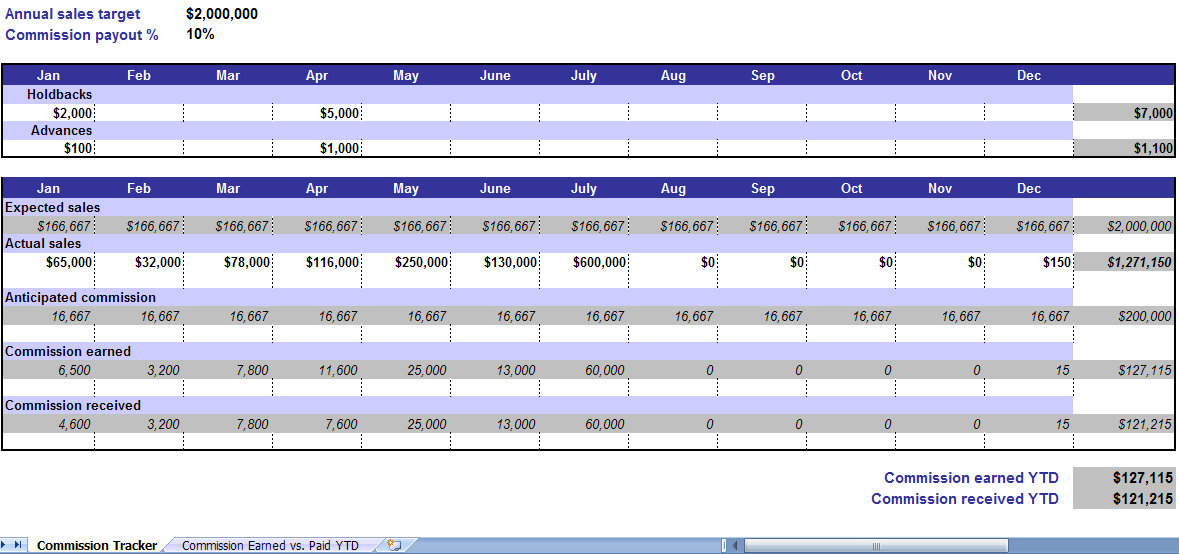
Task: Click December actual sales $150 cell
Action: [1029, 262]
